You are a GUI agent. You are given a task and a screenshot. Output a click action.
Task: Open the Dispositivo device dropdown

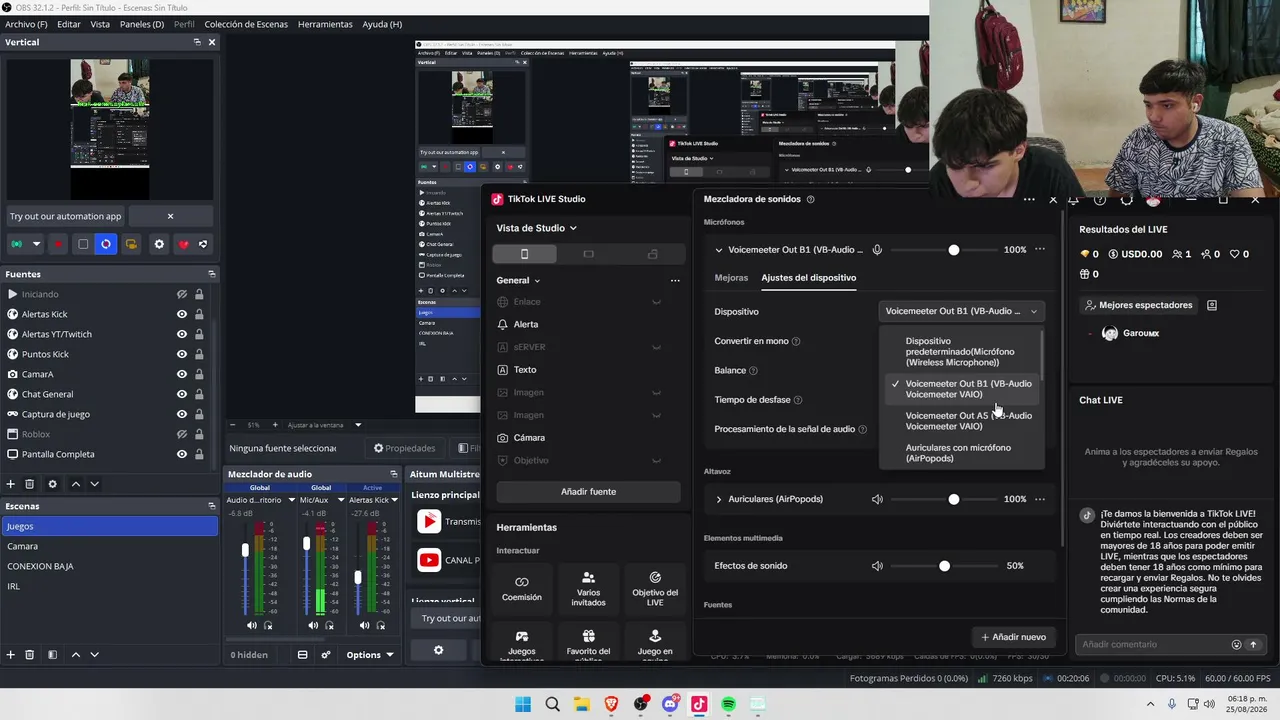[961, 311]
